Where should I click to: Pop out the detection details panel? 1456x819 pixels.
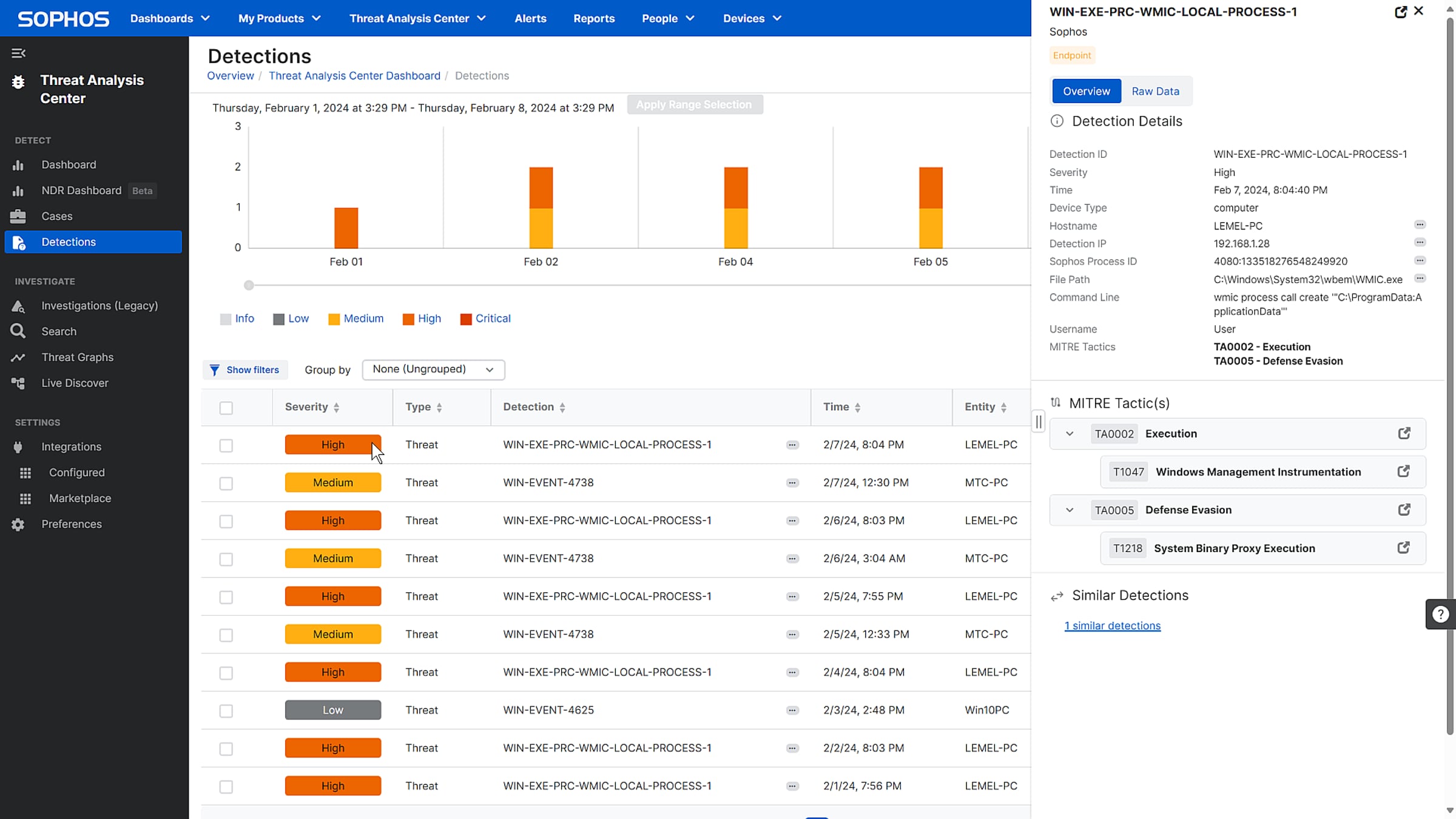coord(1400,12)
